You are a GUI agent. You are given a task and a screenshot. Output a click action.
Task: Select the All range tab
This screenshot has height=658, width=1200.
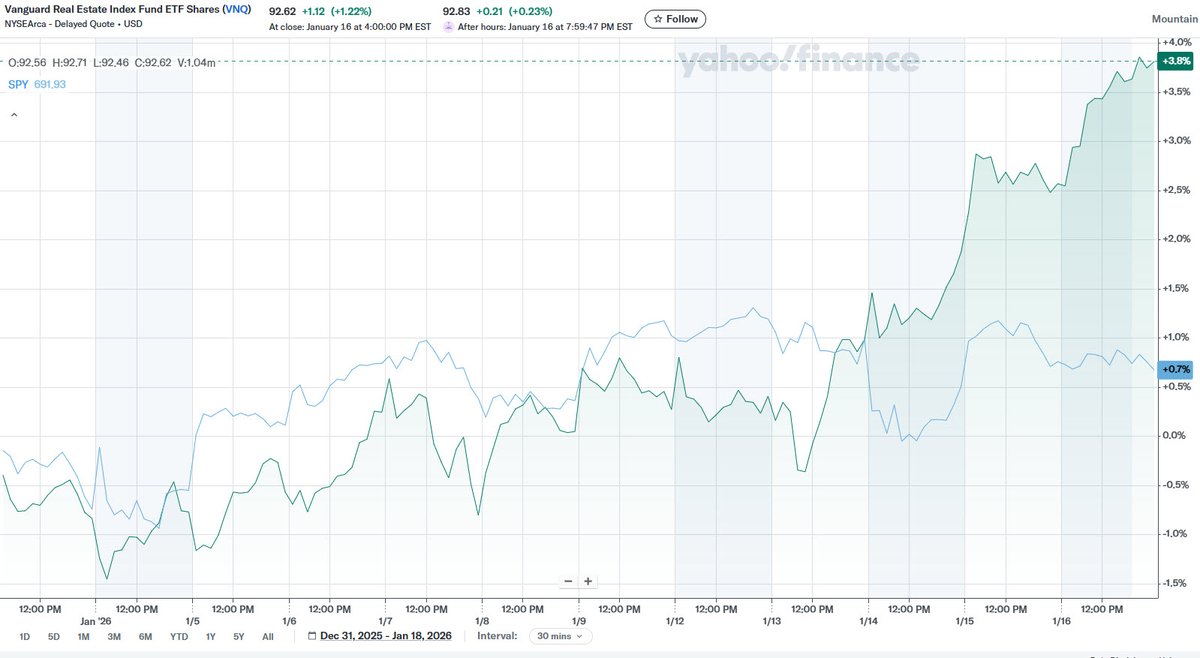267,636
